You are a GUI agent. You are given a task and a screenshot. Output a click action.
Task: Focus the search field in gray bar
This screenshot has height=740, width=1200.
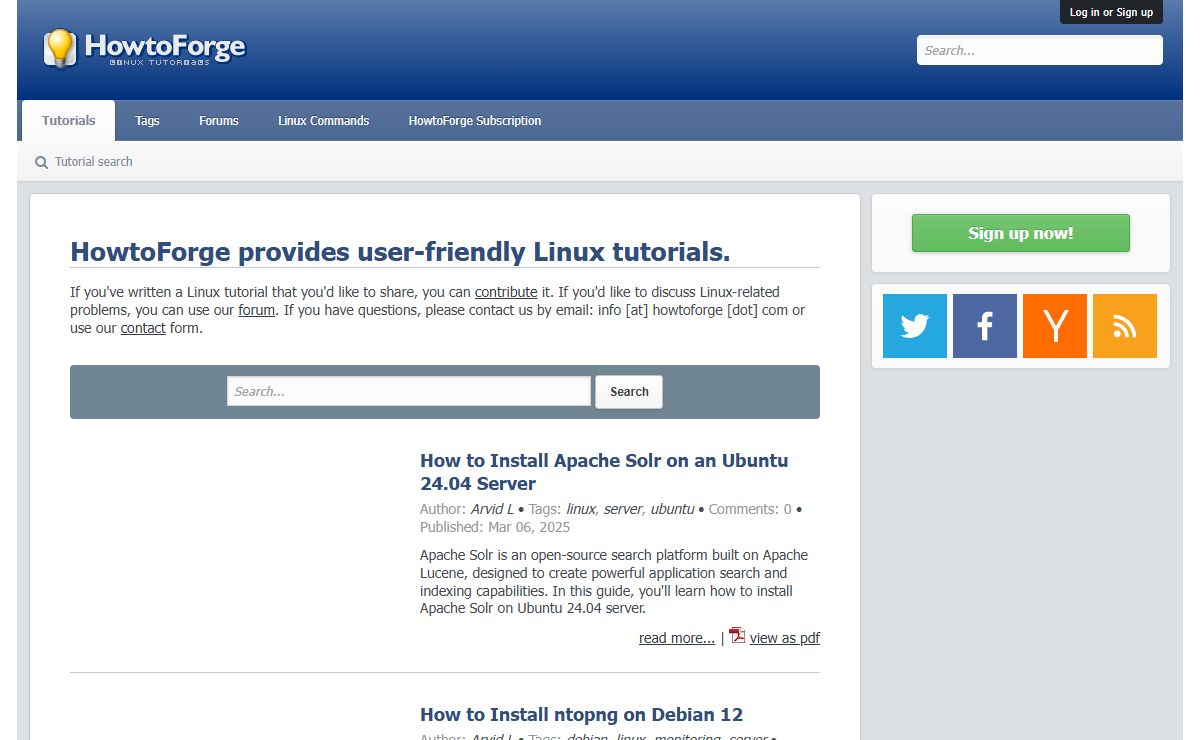click(x=409, y=392)
